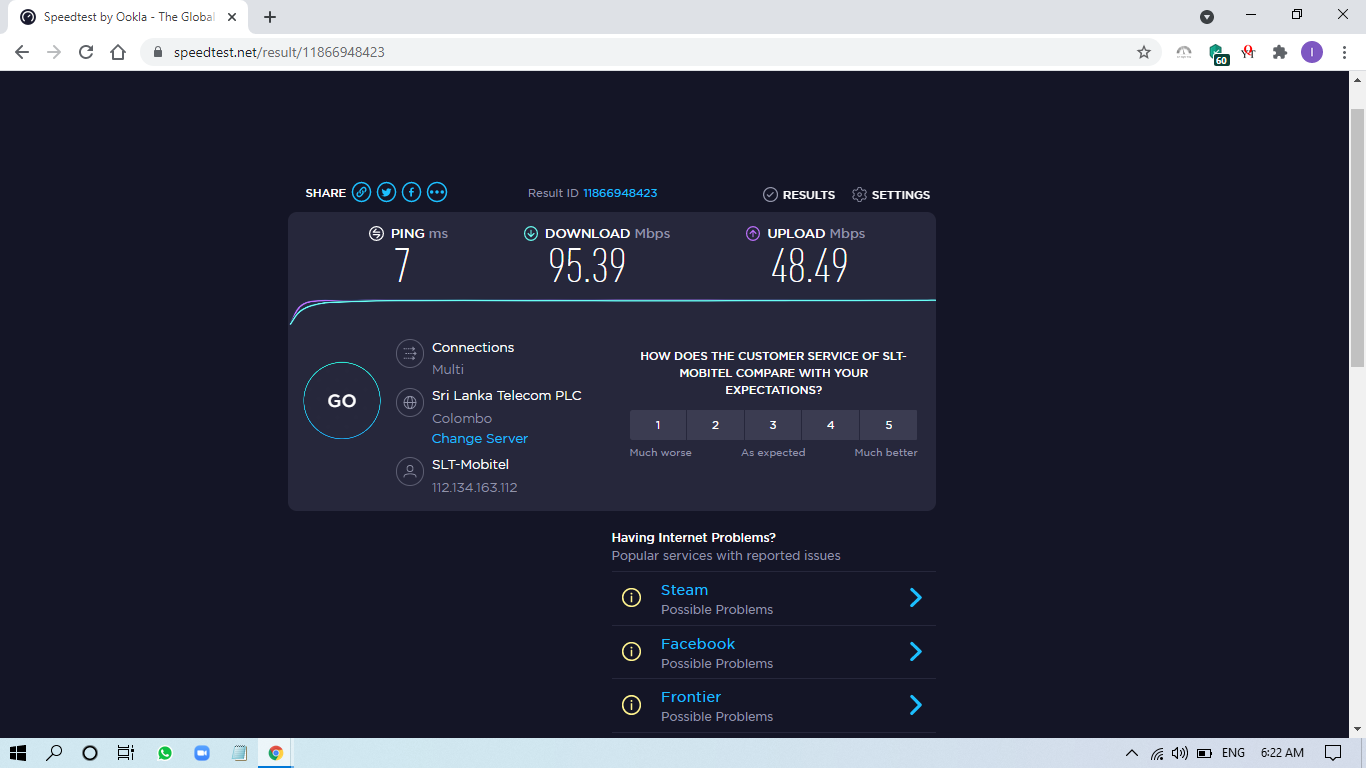Rate customer service 1 Much worse
The width and height of the screenshot is (1366, 768).
(x=658, y=425)
